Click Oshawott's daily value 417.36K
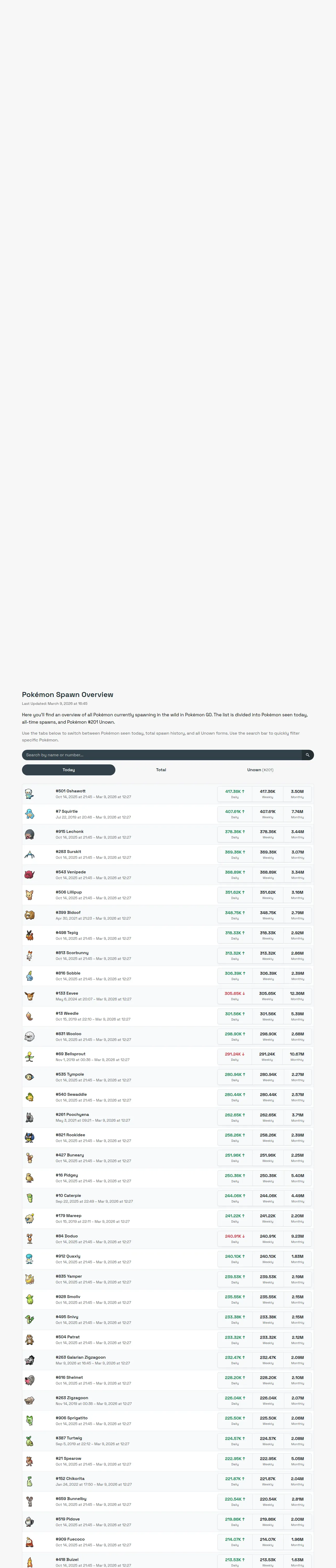336x1568 pixels. (x=235, y=791)
